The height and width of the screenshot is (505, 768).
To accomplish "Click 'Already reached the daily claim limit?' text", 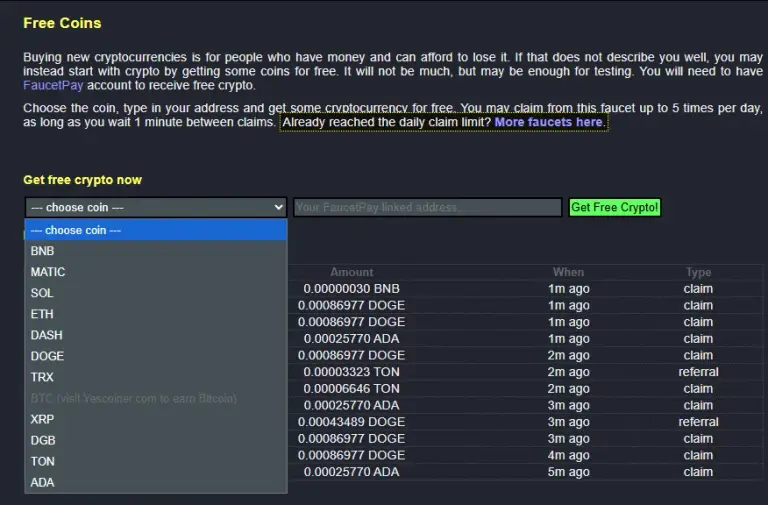I will (386, 122).
